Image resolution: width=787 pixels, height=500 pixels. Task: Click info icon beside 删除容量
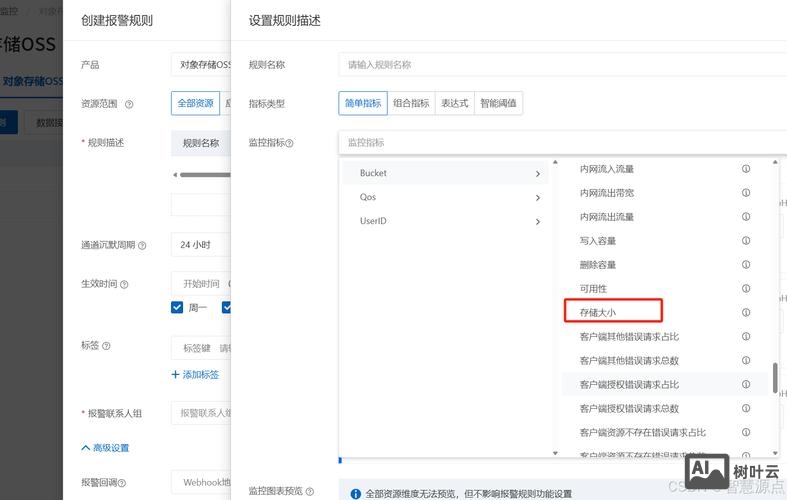pyautogui.click(x=746, y=265)
